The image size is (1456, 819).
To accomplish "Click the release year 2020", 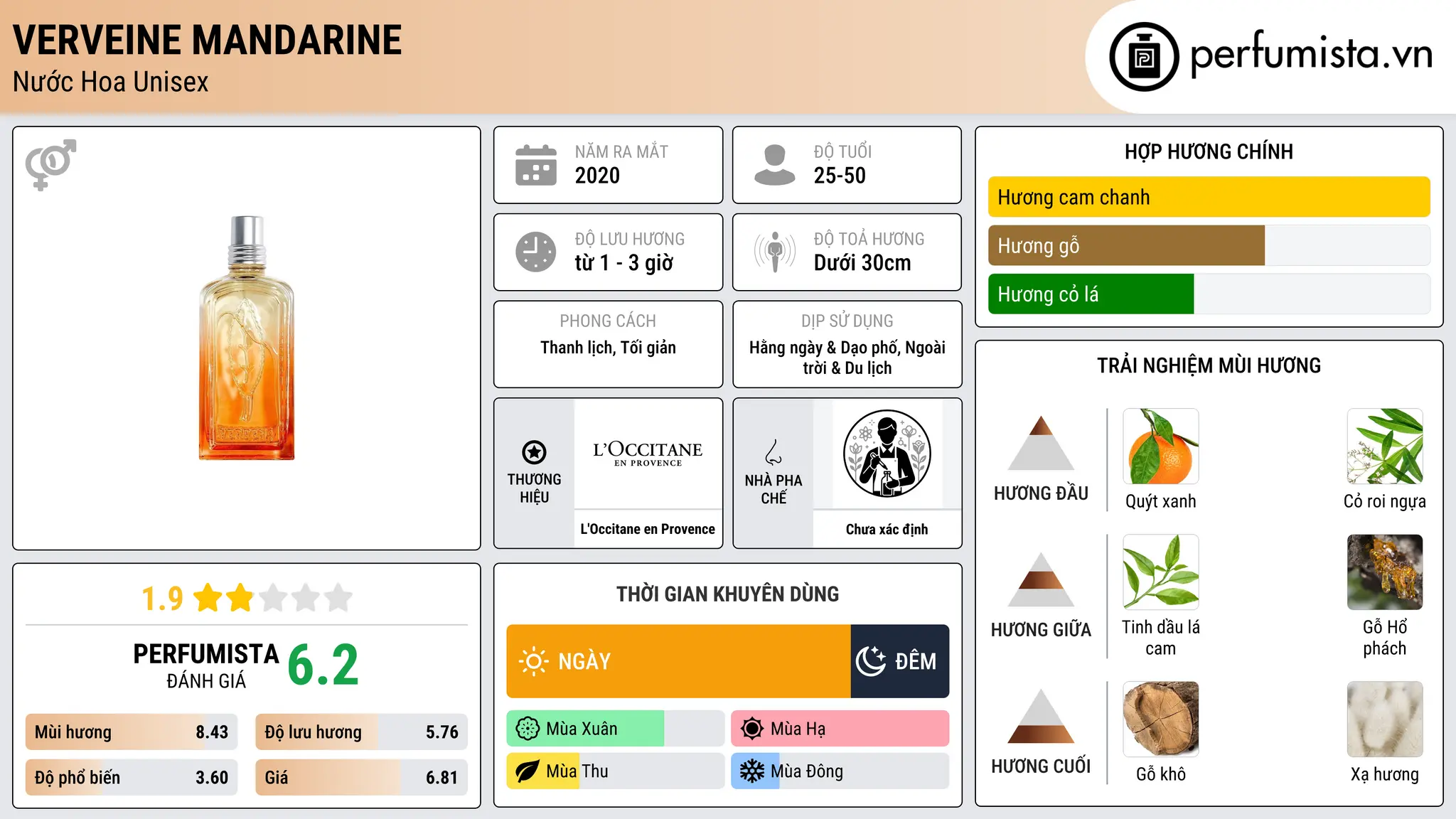I will pos(597,176).
